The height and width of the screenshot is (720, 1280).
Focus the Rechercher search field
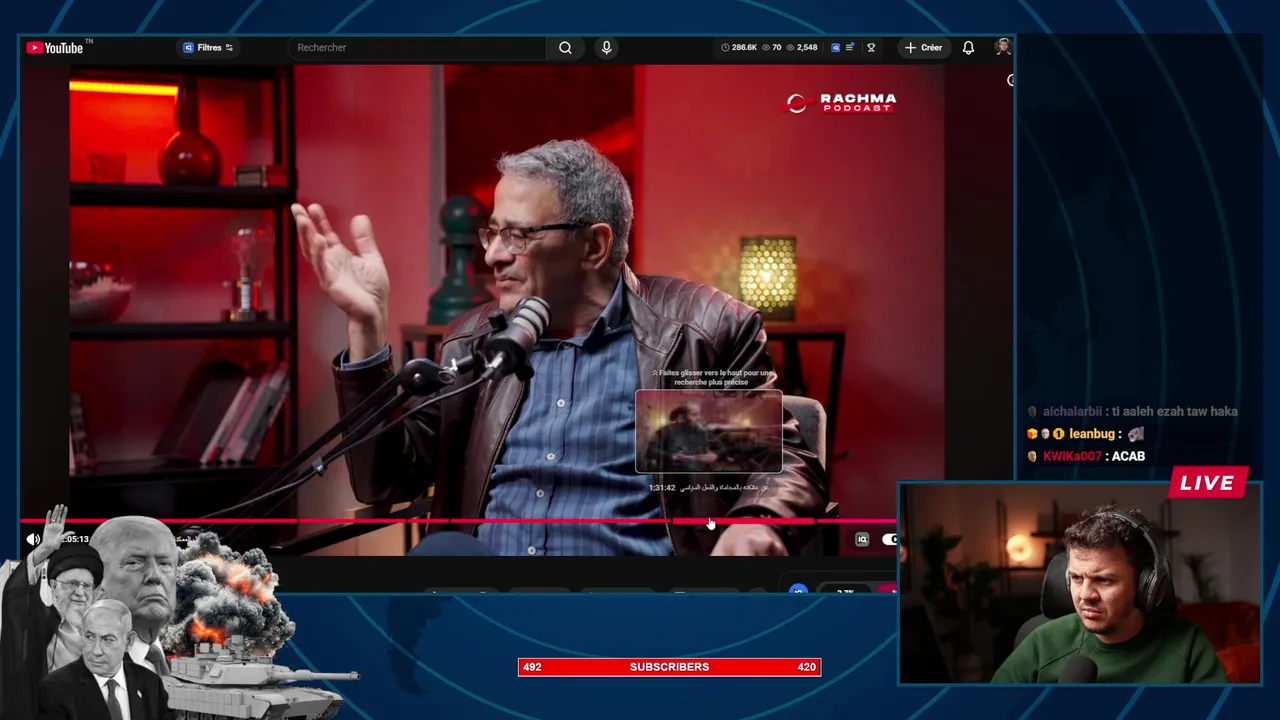point(417,47)
